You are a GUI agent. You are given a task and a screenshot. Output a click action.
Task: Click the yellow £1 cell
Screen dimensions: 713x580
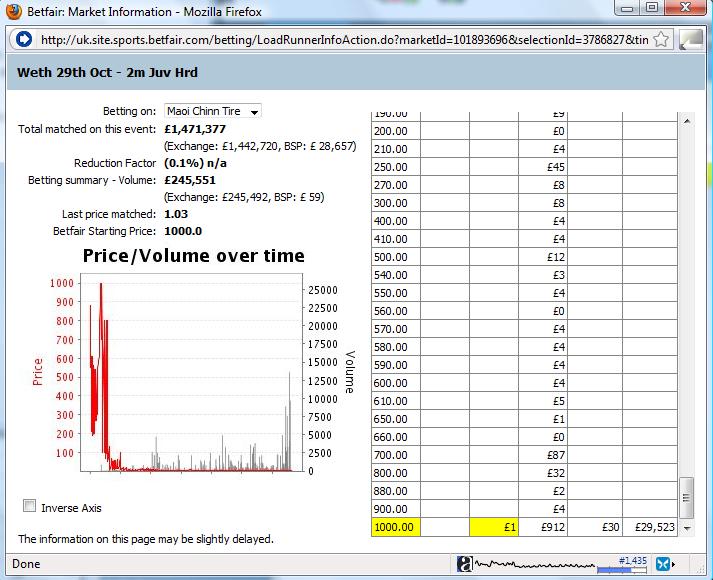tap(493, 527)
